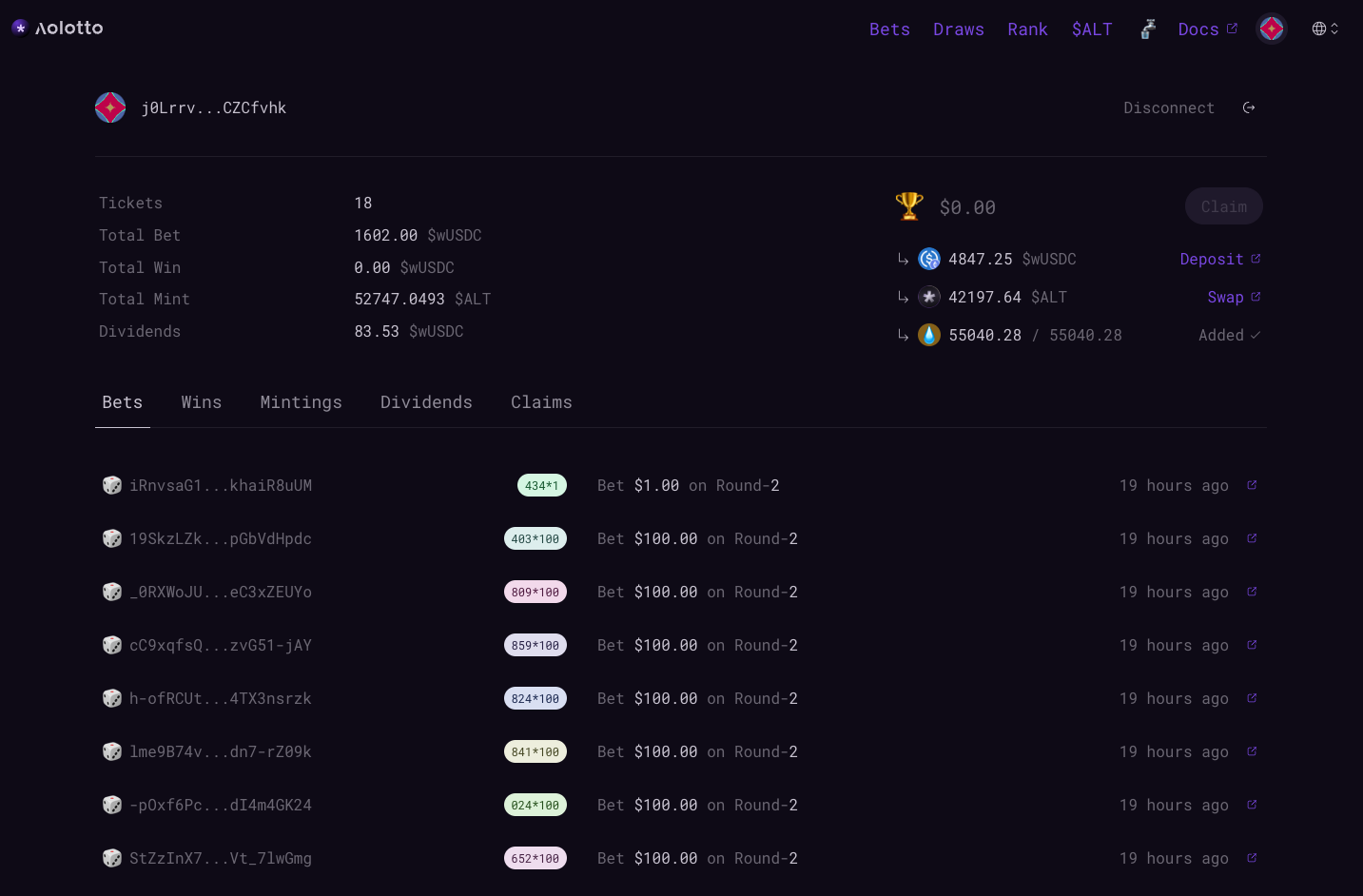Open the language globe selector
Screen dimensions: 1363x896
click(x=1325, y=29)
